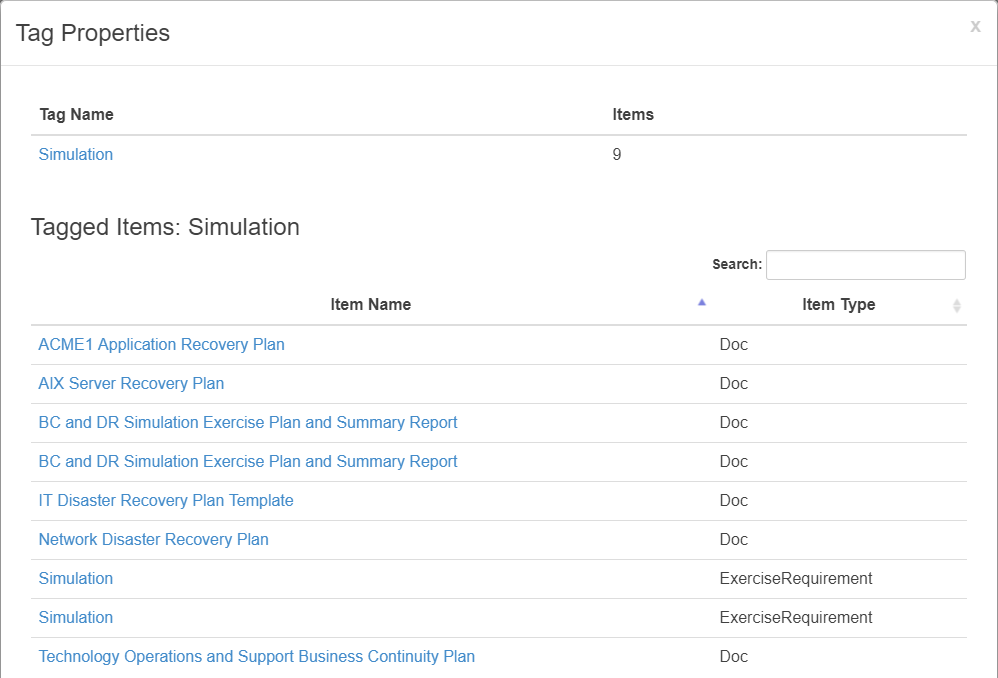The width and height of the screenshot is (998, 678).
Task: Close the Tag Properties dialog
Action: tap(975, 26)
